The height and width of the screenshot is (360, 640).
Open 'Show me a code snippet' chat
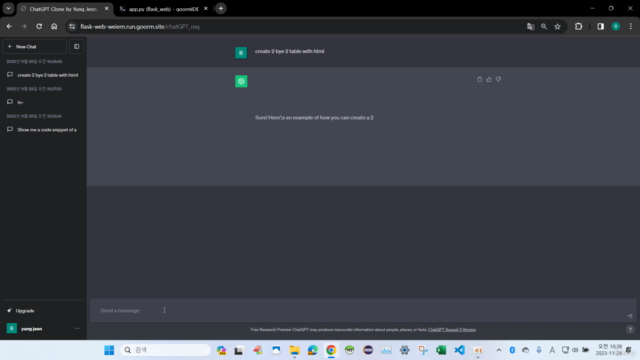[43, 130]
